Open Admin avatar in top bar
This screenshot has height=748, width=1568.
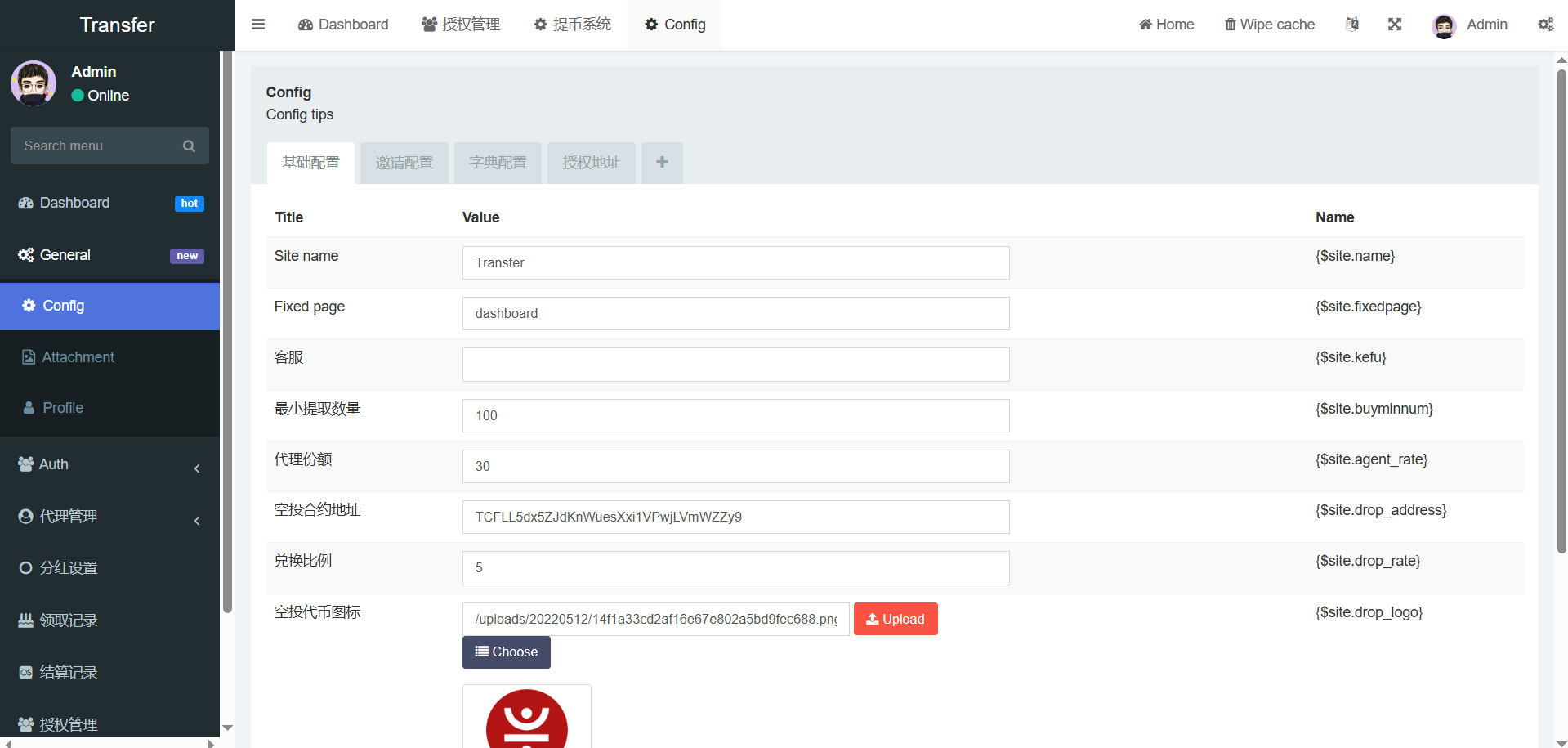(1444, 25)
